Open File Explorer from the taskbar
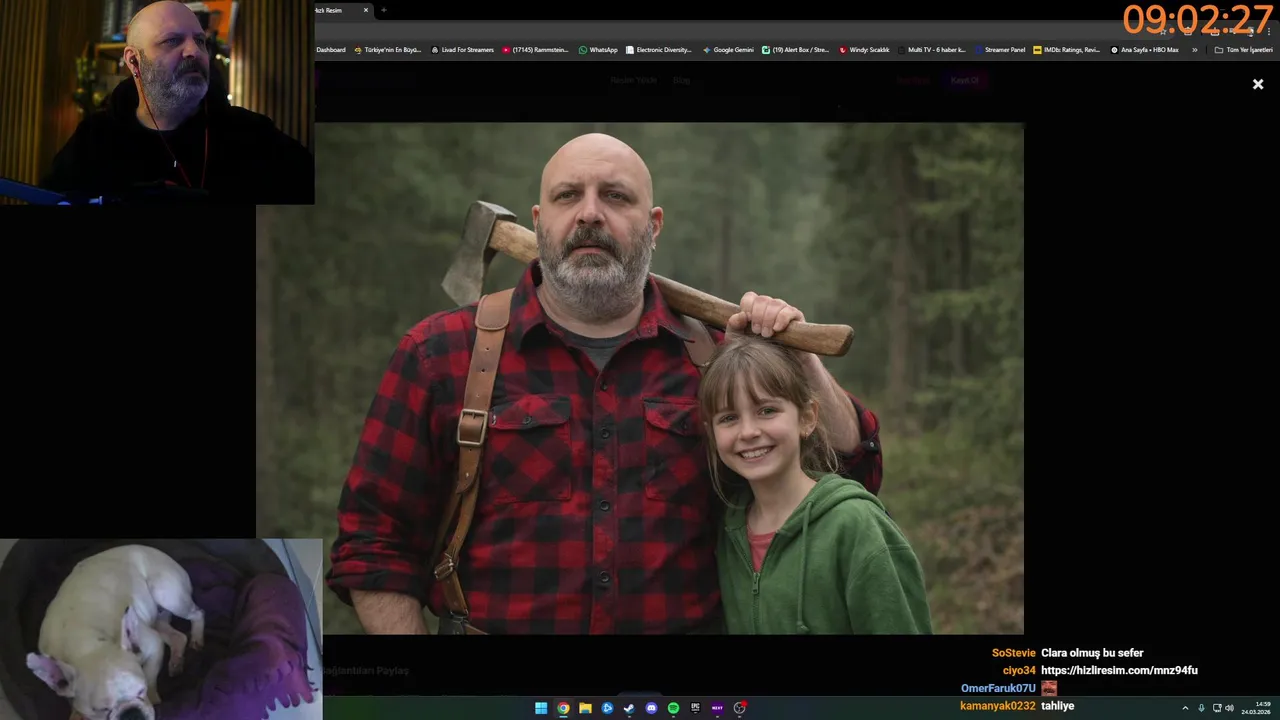This screenshot has width=1280, height=720. pyautogui.click(x=585, y=708)
